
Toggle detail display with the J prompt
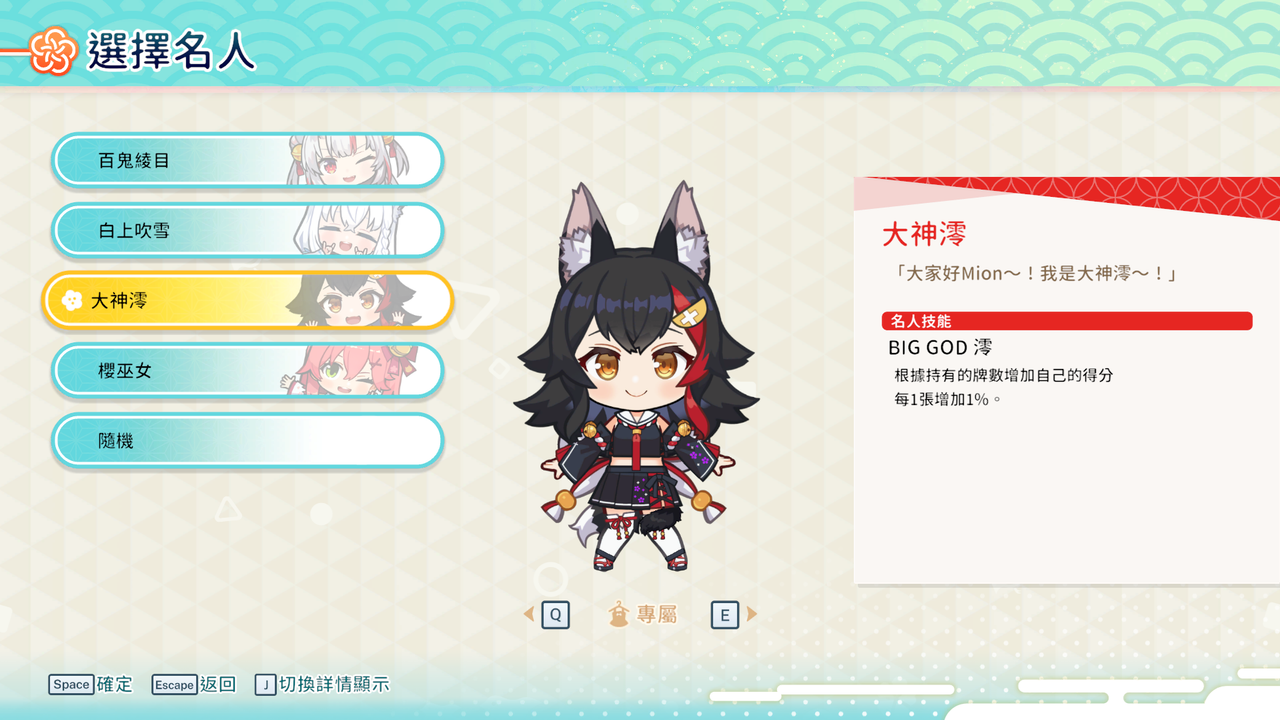tap(322, 684)
